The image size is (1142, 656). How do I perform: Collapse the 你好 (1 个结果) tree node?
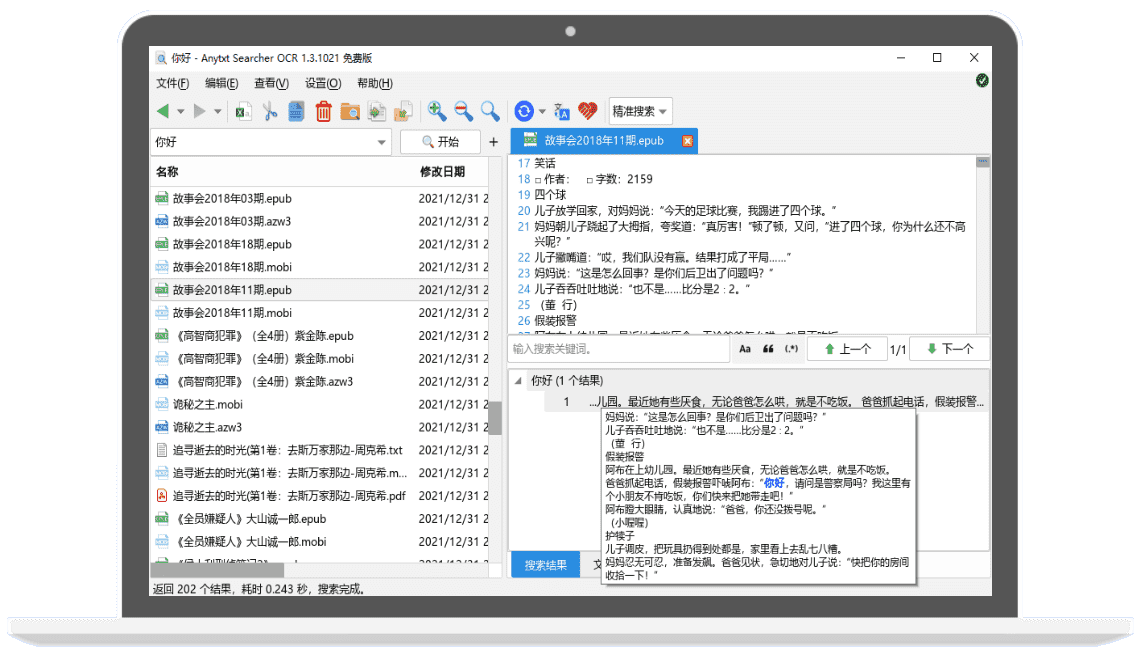518,381
